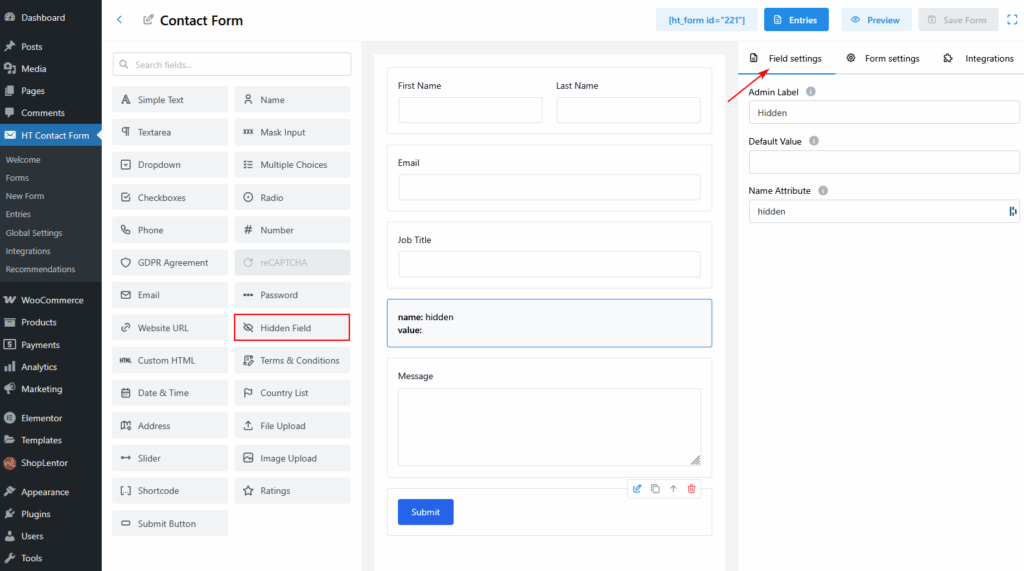Switch to the Form settings tab
This screenshot has width=1024, height=571.
click(883, 58)
